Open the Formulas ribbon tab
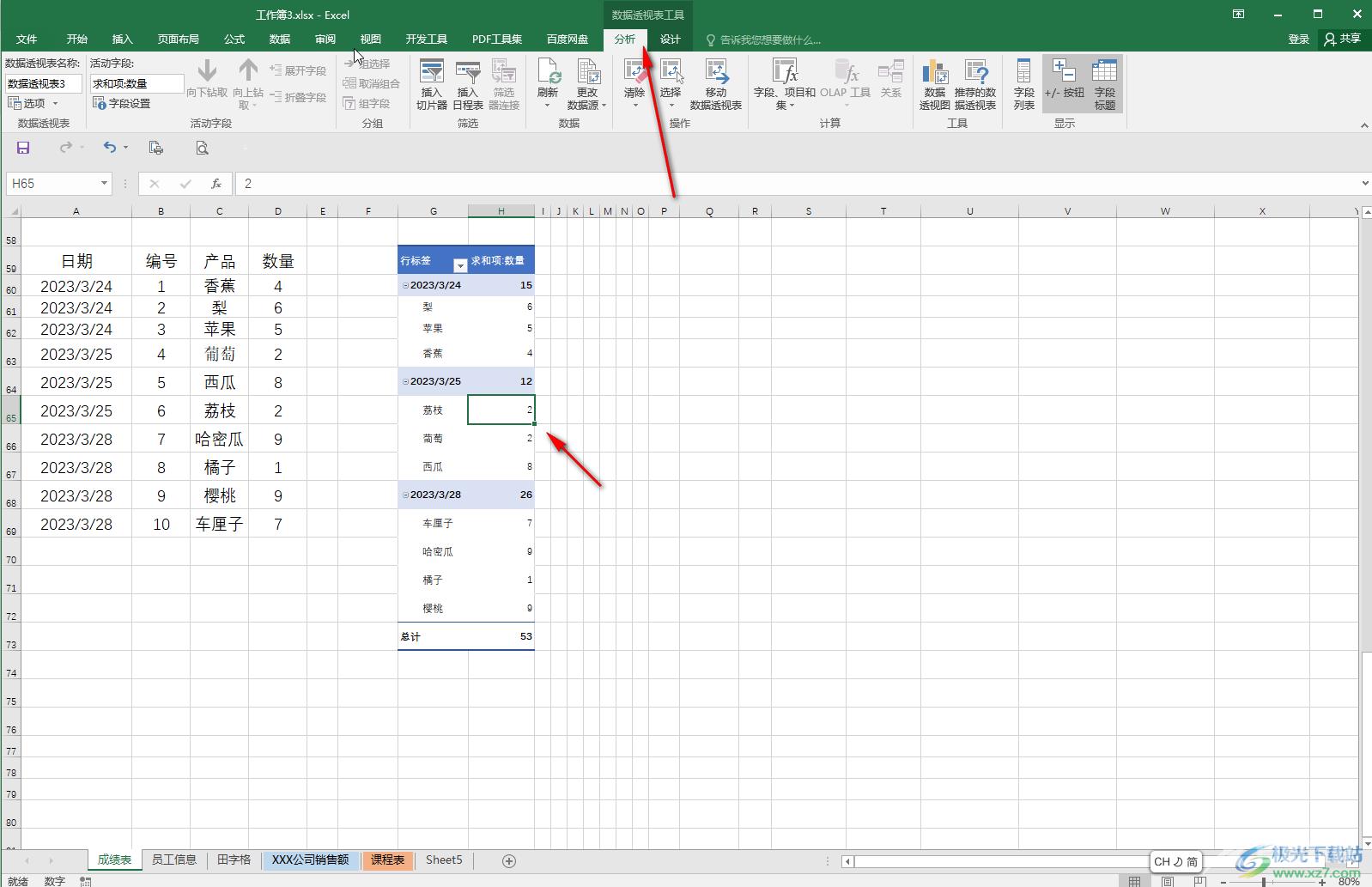This screenshot has width=1372, height=887. 234,39
